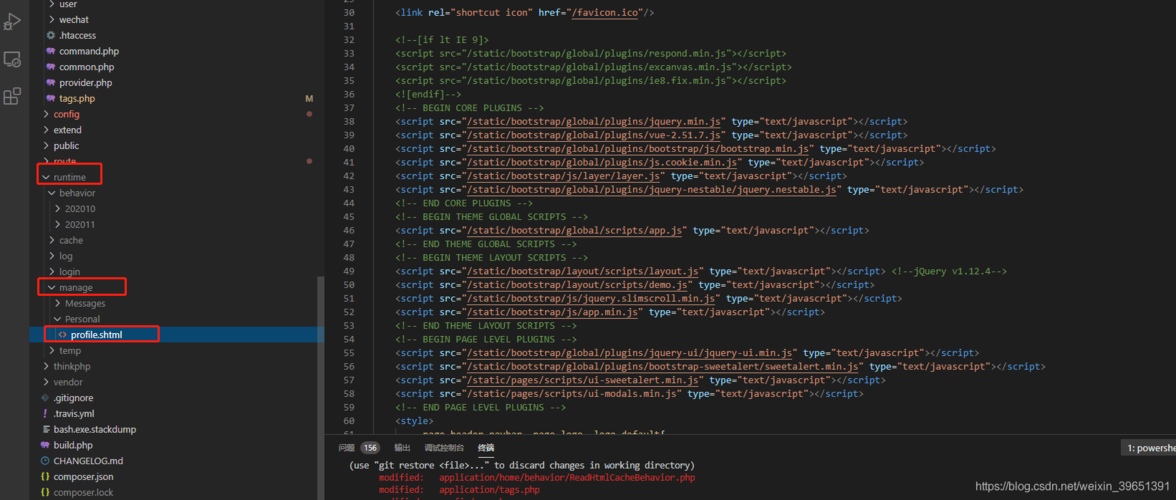Click the PHP icon beside build.php
The width and height of the screenshot is (1176, 500).
[x=45, y=445]
